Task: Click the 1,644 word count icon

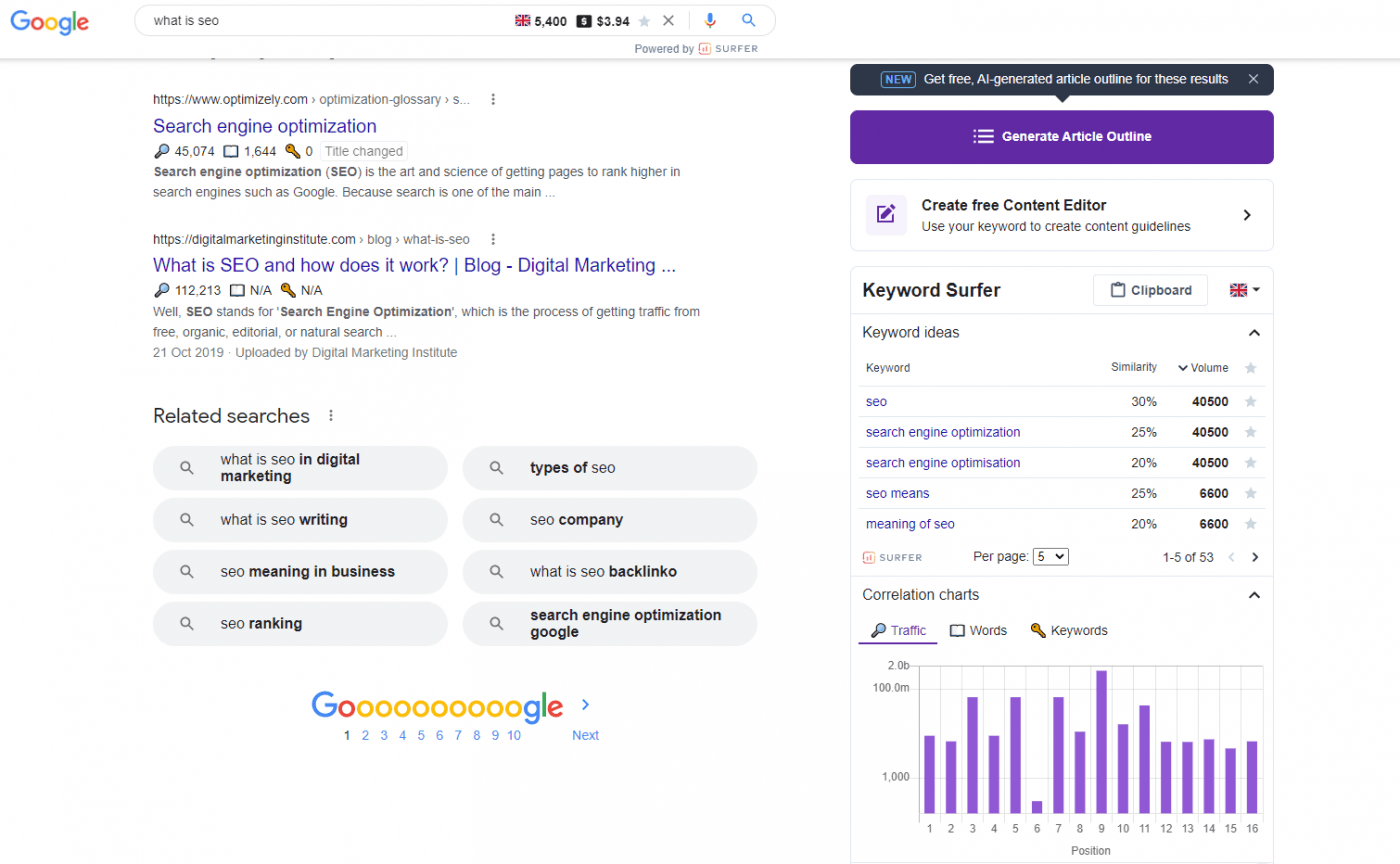Action: 231,152
